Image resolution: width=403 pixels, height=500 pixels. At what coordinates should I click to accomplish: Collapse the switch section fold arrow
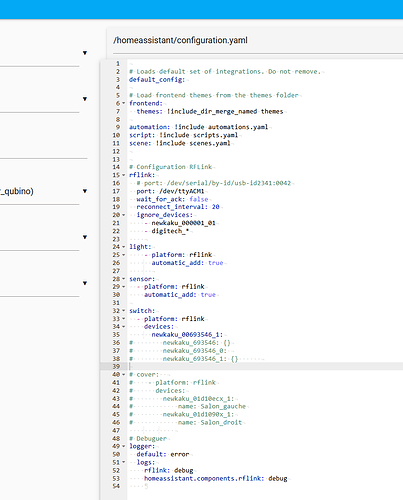tap(124, 311)
